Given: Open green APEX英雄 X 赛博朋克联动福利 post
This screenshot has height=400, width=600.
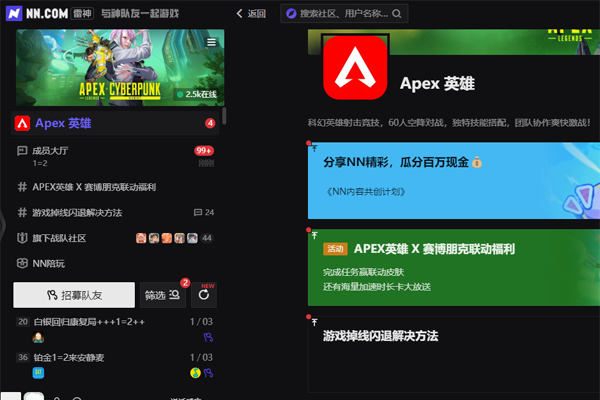Looking at the screenshot, I should (454, 267).
